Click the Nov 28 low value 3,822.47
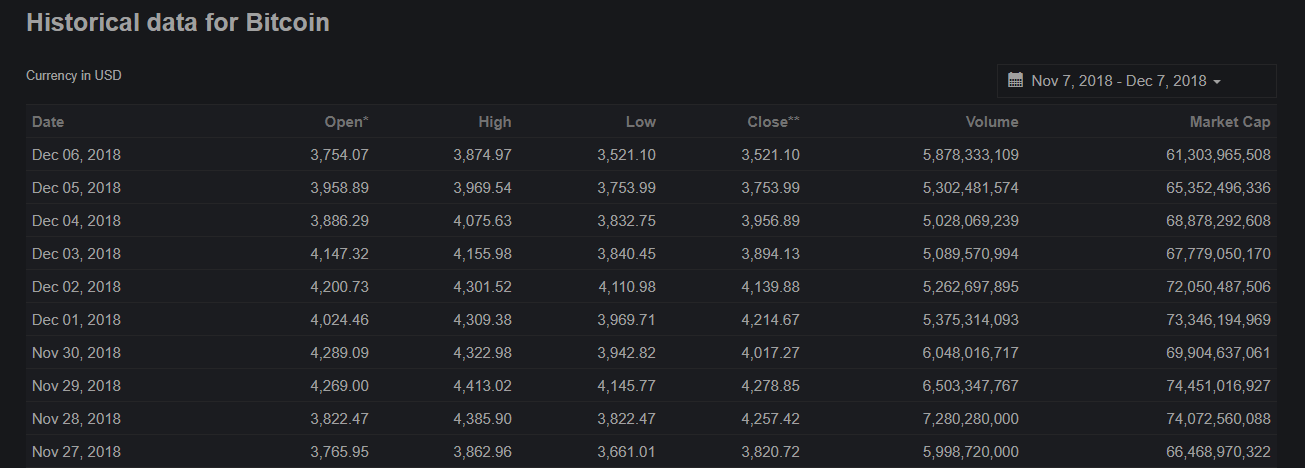The width and height of the screenshot is (1305, 468). (x=627, y=419)
